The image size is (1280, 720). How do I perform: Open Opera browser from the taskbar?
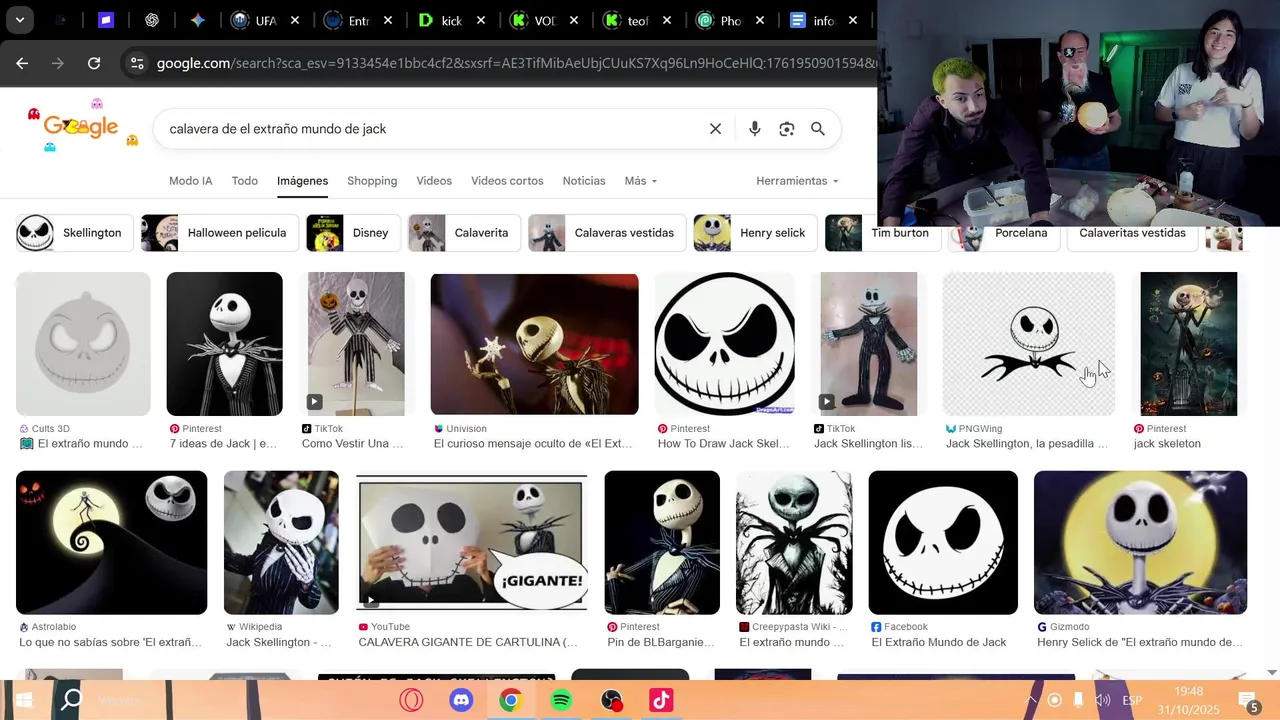[x=411, y=701]
